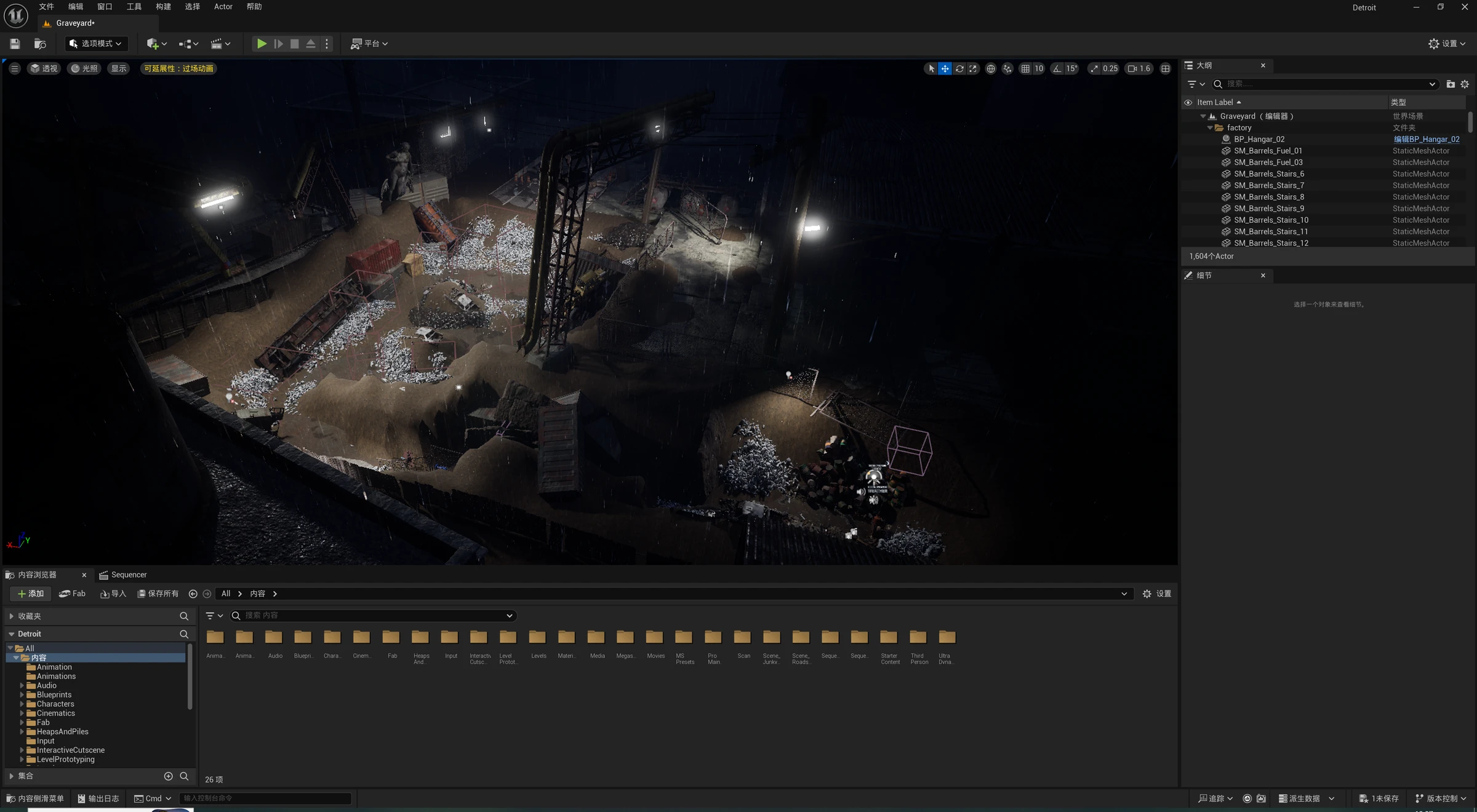Viewport: 1477px width, 812px height.
Task: Choose the select (arrow) tool in viewport
Action: click(x=931, y=68)
